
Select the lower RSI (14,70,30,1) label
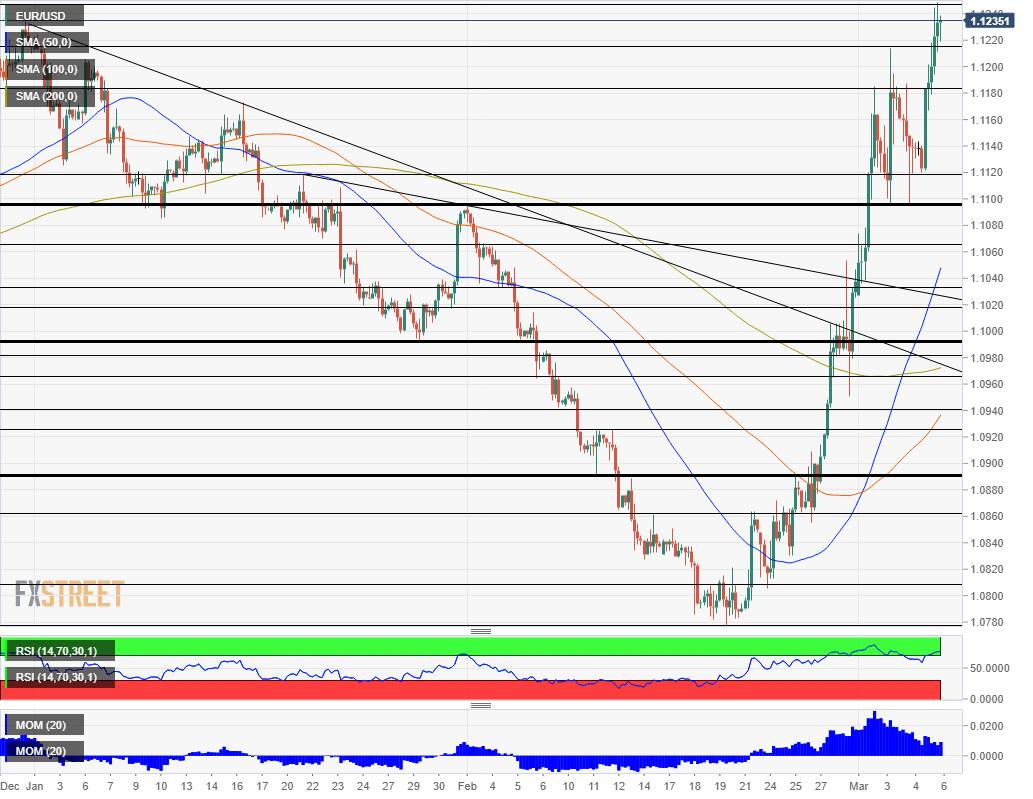click(x=58, y=676)
